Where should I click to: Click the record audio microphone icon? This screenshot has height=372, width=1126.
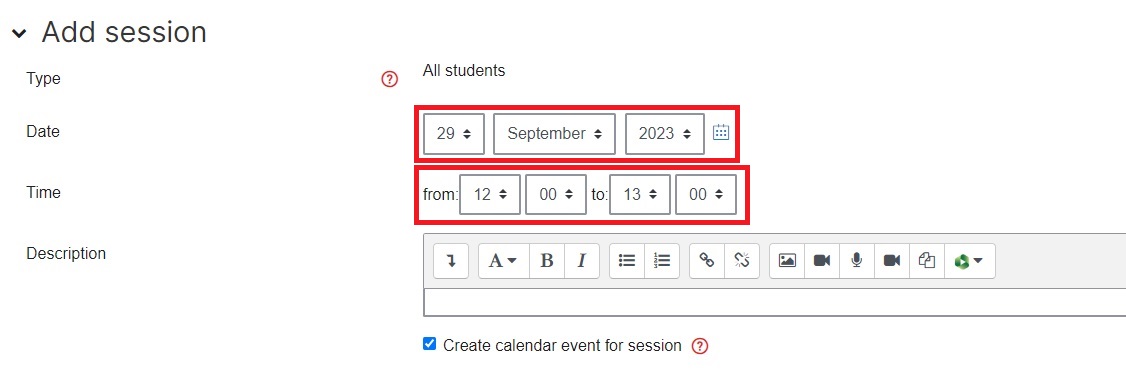[x=857, y=261]
